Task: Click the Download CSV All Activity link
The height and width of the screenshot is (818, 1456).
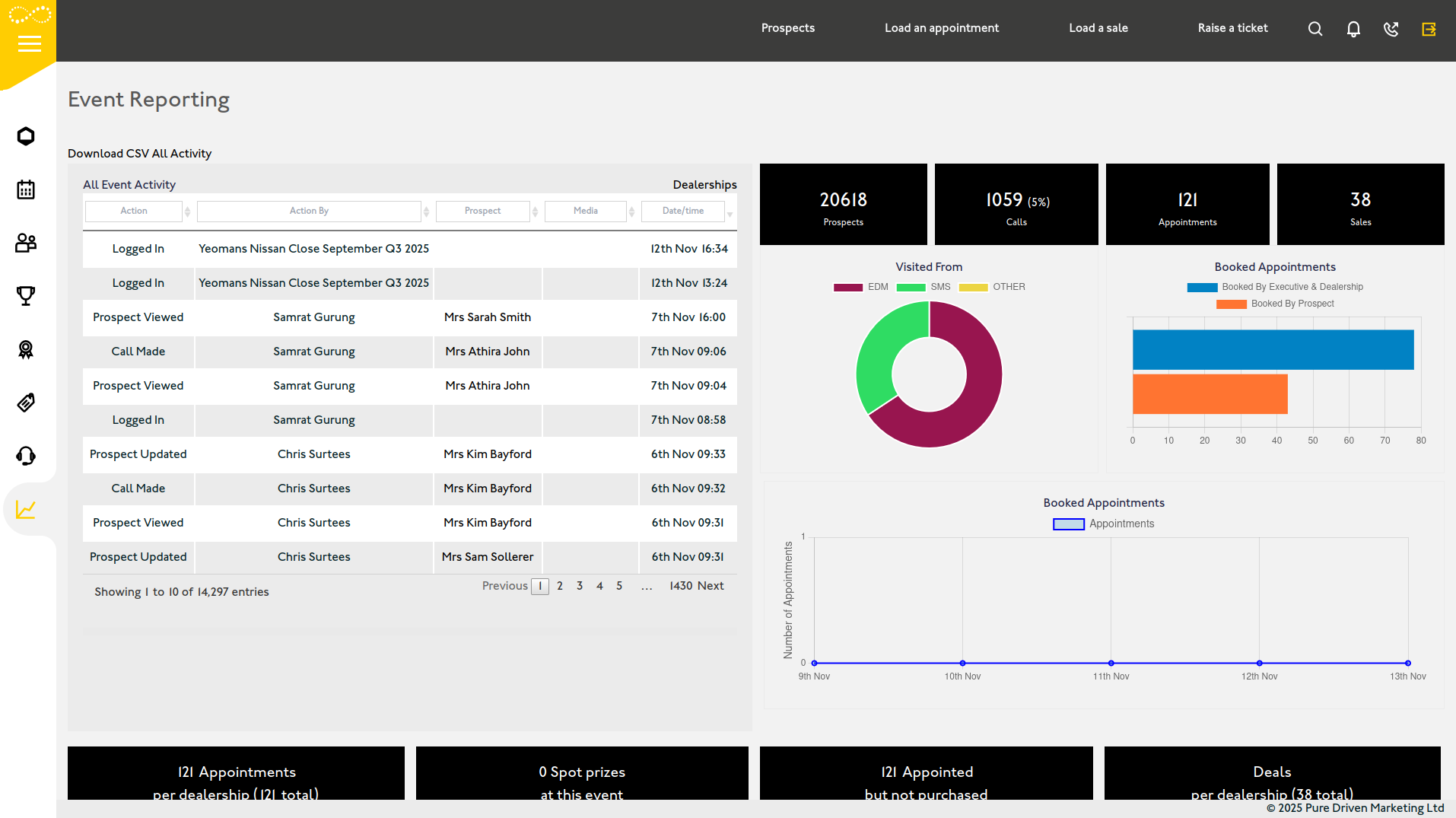Action: [139, 153]
